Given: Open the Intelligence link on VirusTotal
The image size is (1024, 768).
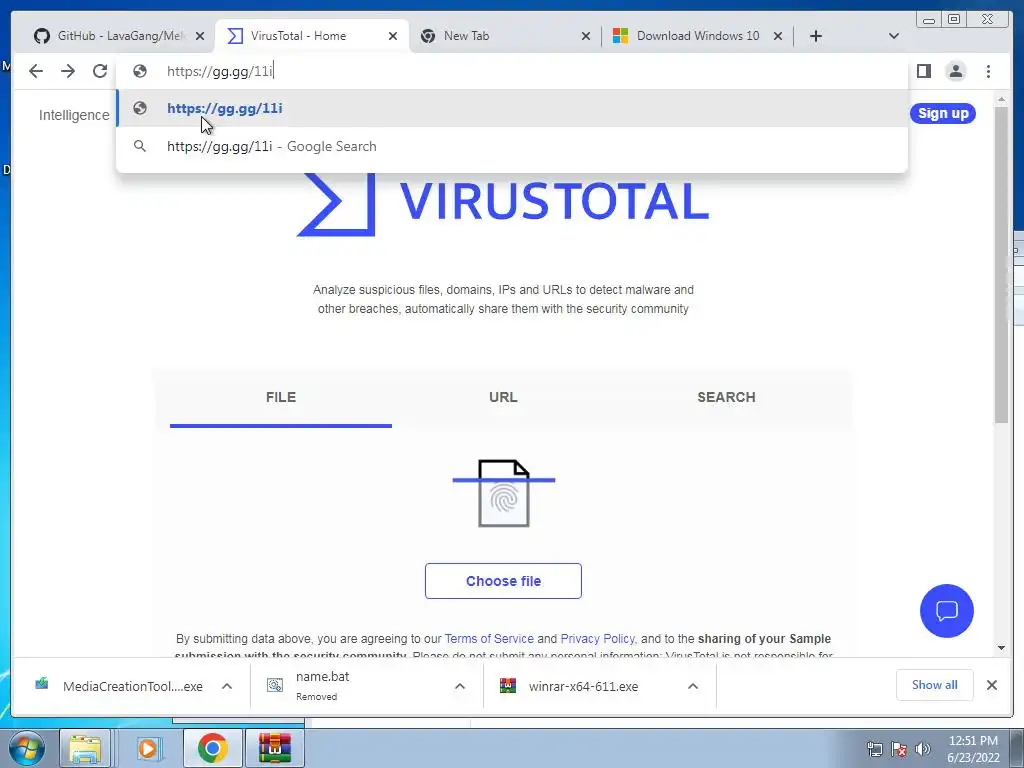Looking at the screenshot, I should [74, 115].
